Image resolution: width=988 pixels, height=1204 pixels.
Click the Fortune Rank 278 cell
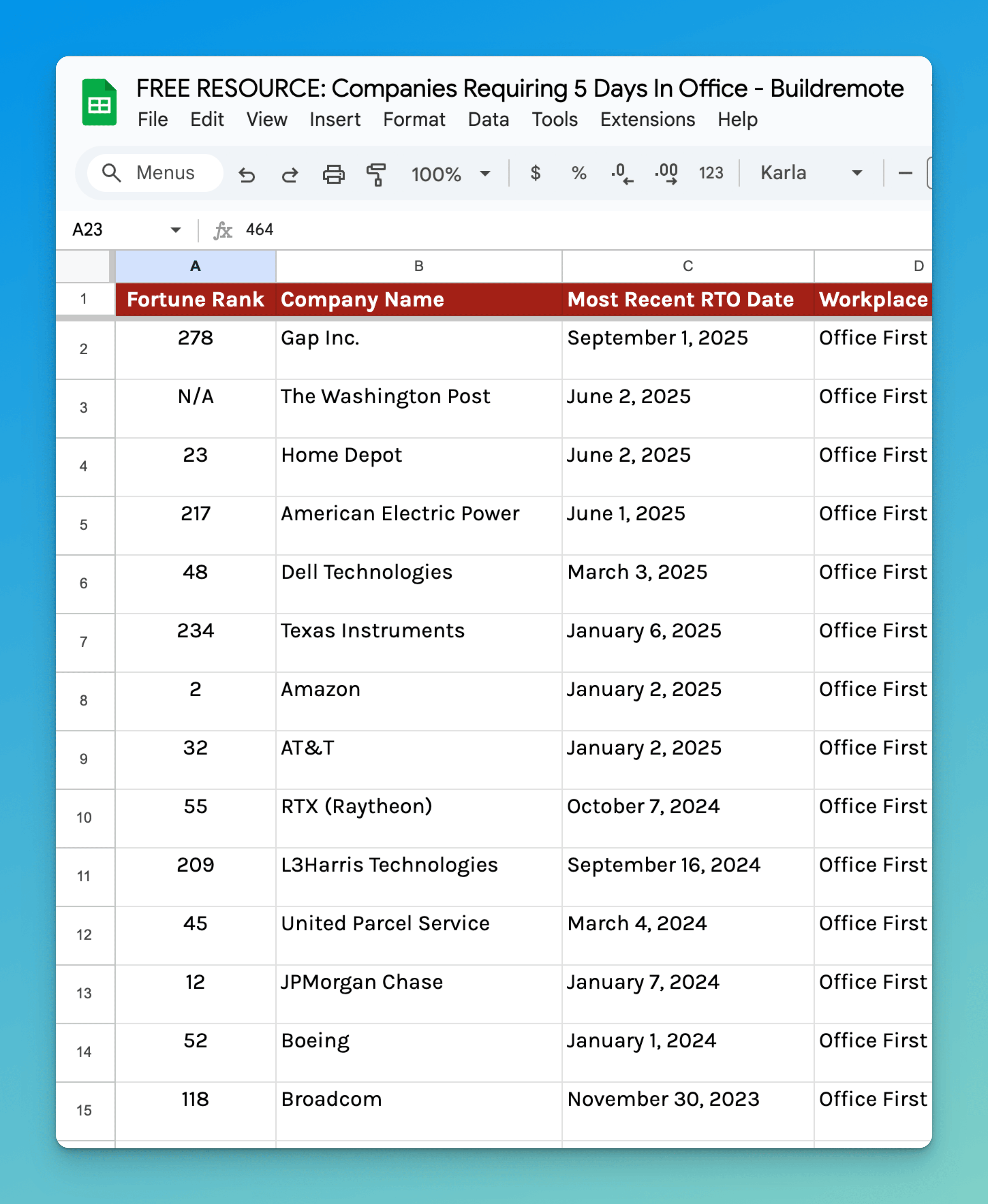coord(195,350)
